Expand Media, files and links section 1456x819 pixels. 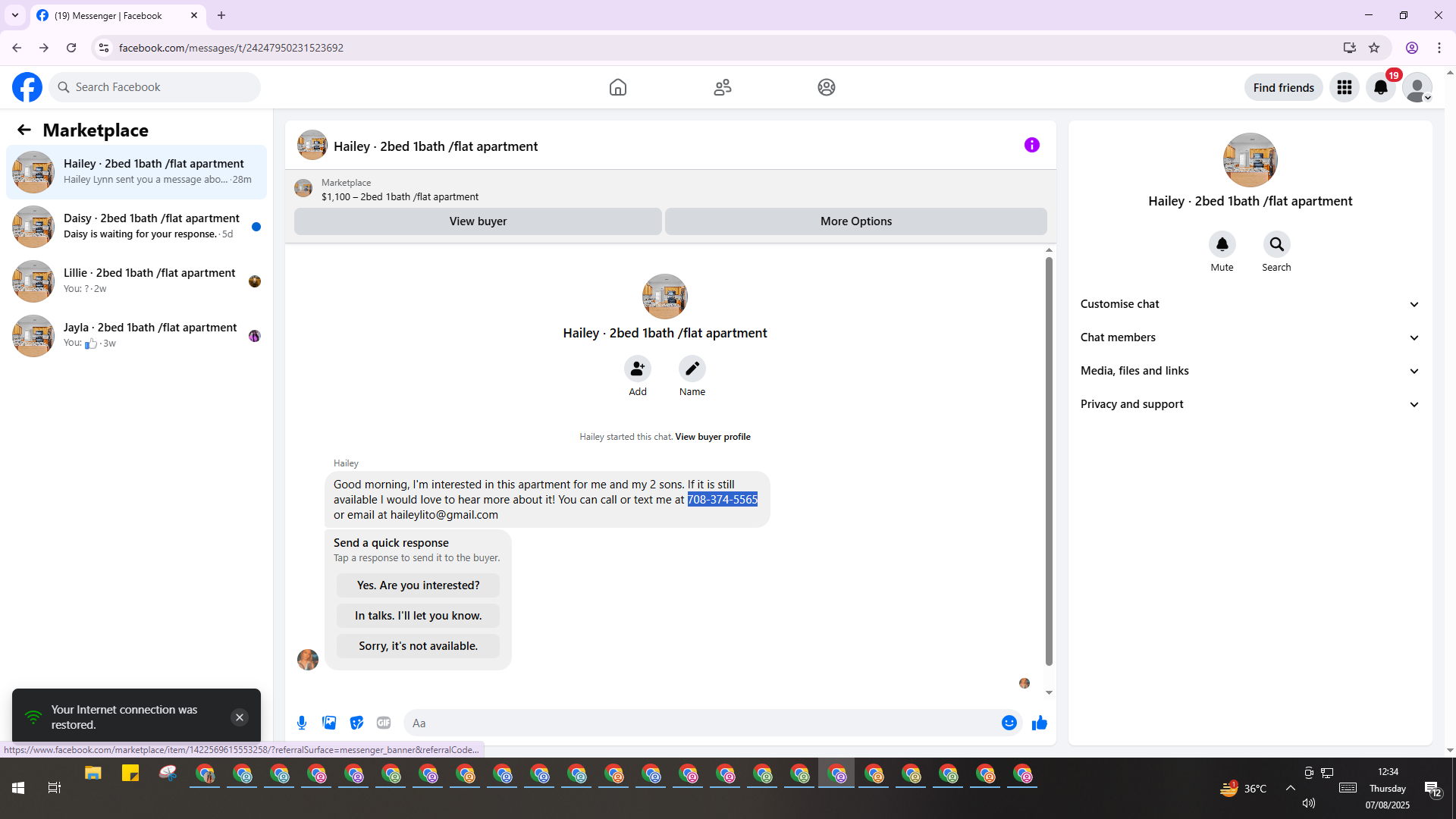(x=1250, y=371)
